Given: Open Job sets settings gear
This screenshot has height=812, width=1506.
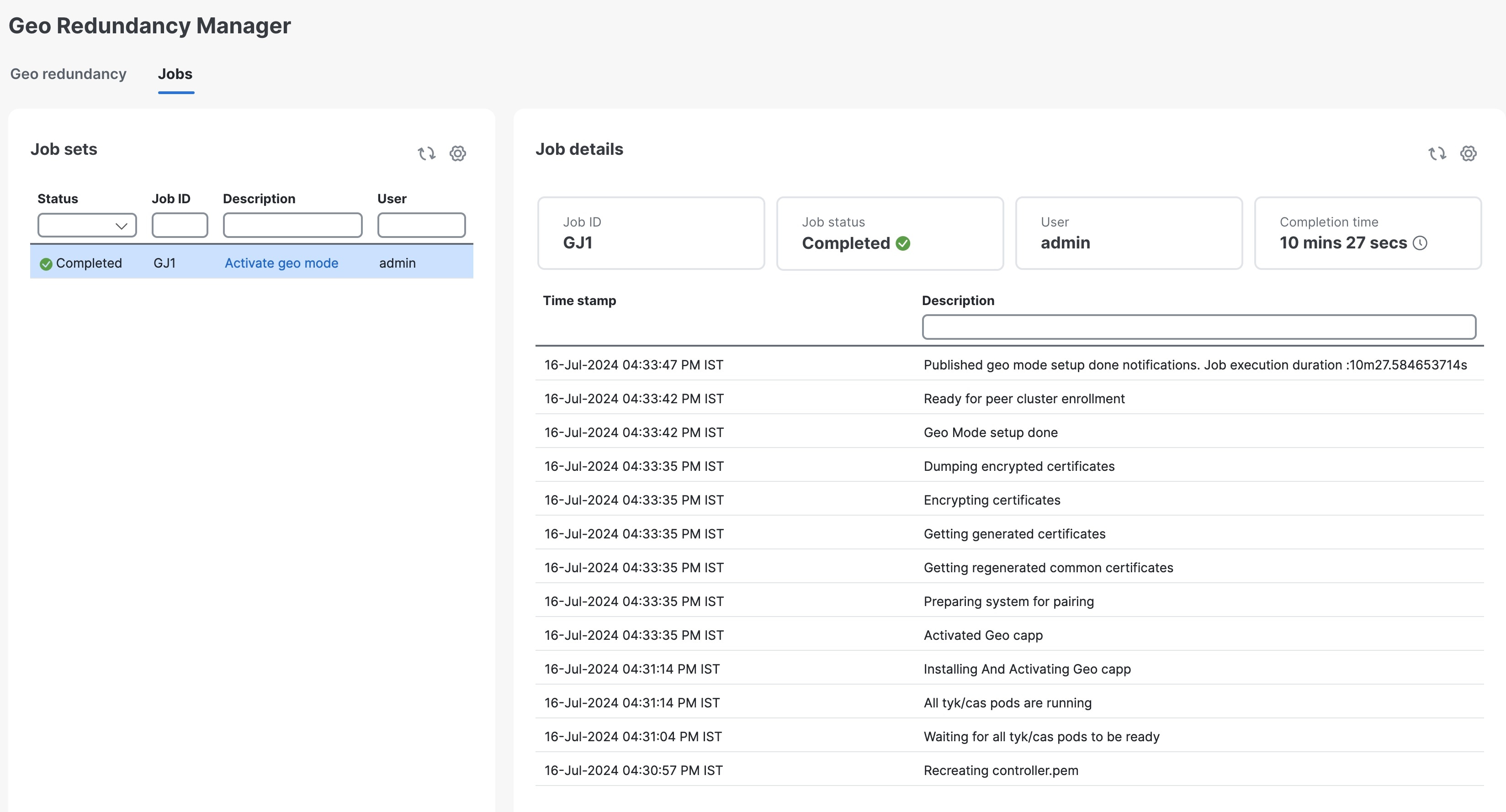Looking at the screenshot, I should click(458, 153).
